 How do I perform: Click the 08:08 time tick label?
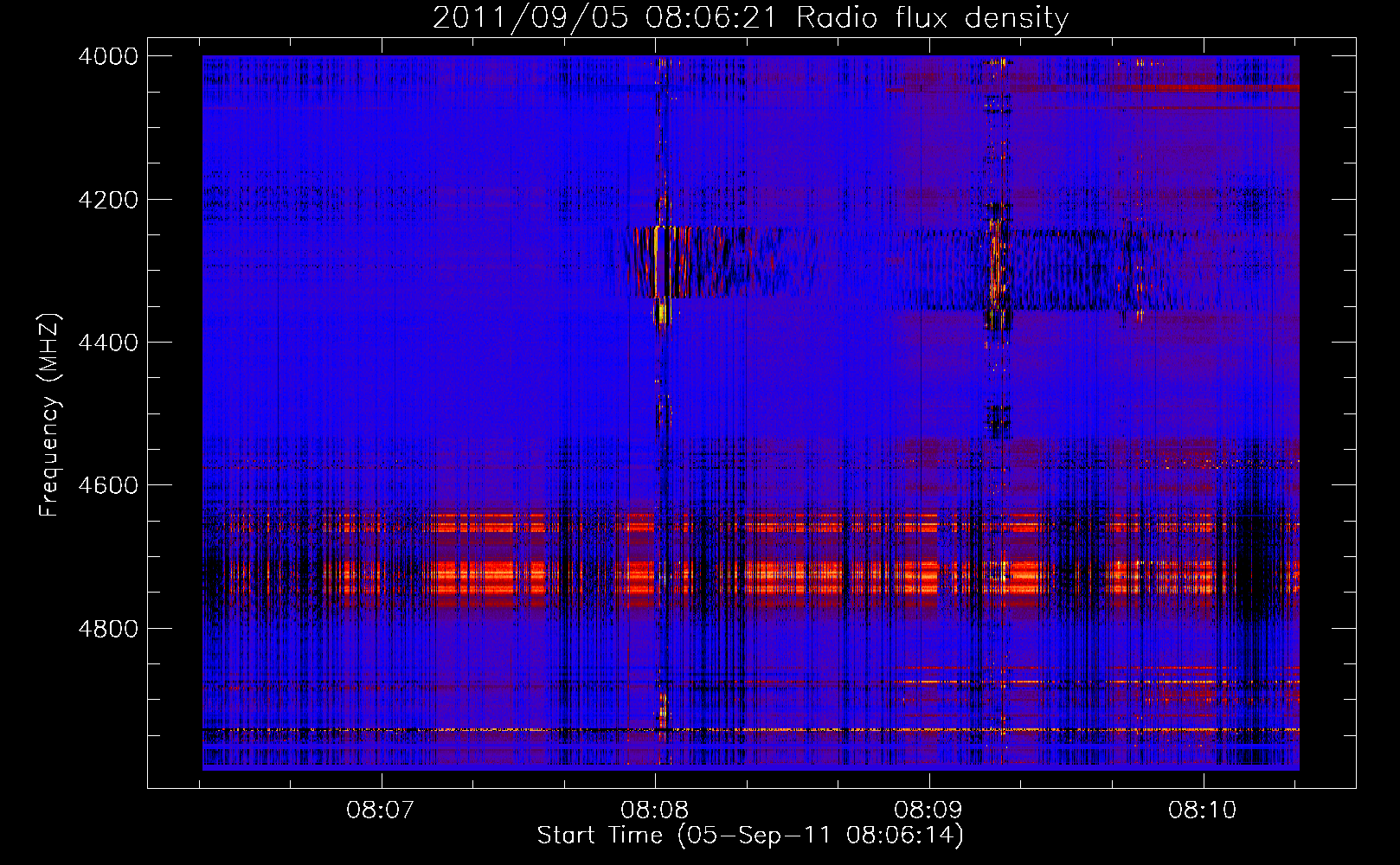tap(655, 810)
